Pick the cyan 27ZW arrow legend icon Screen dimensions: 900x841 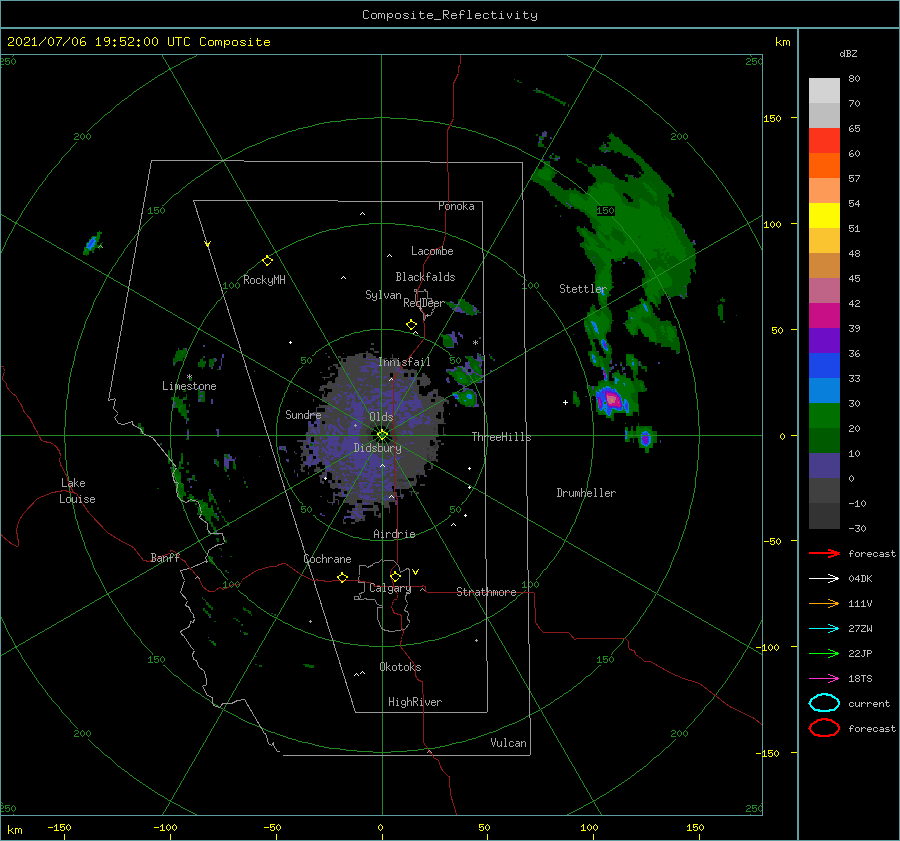click(x=824, y=629)
